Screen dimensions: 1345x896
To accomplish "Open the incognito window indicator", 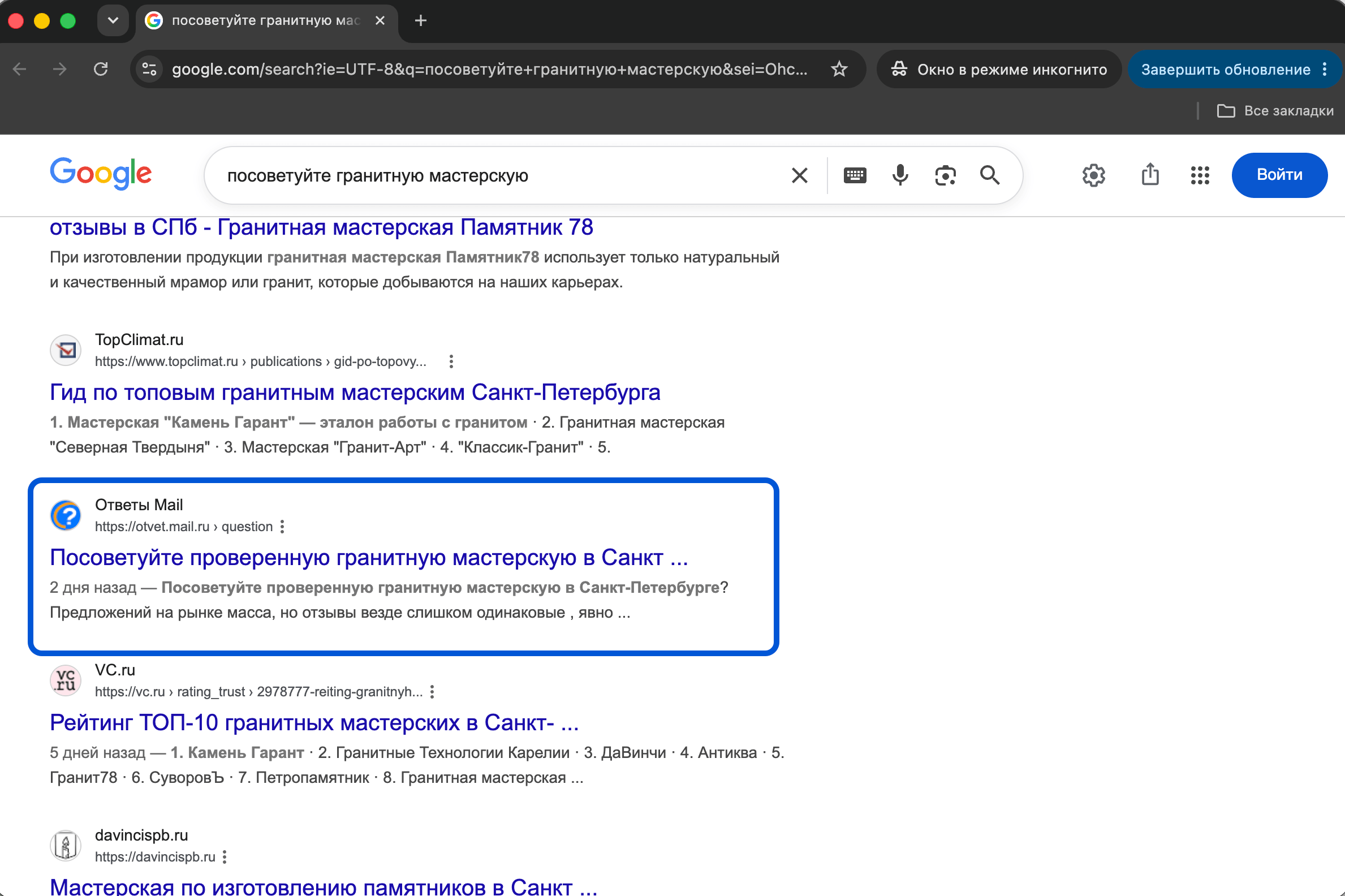I will tap(999, 69).
